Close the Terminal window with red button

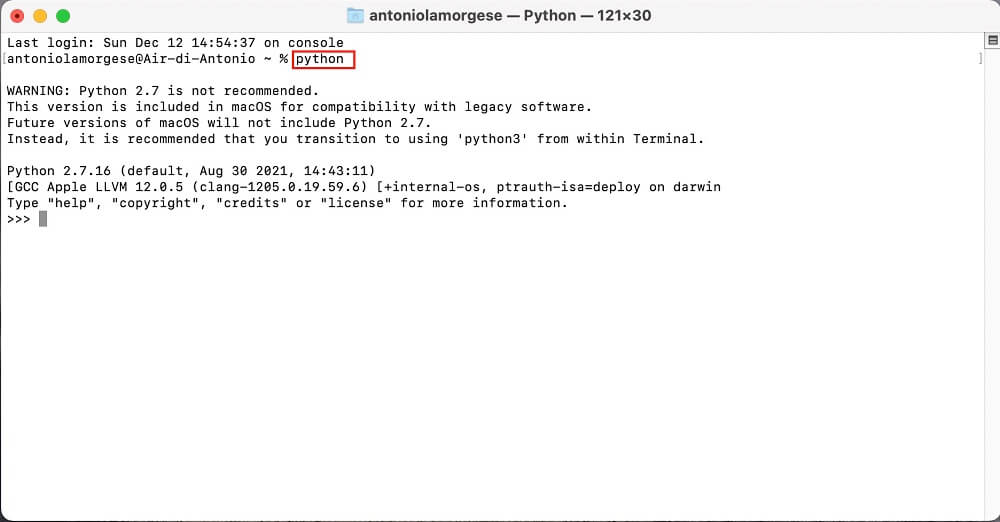(17, 16)
